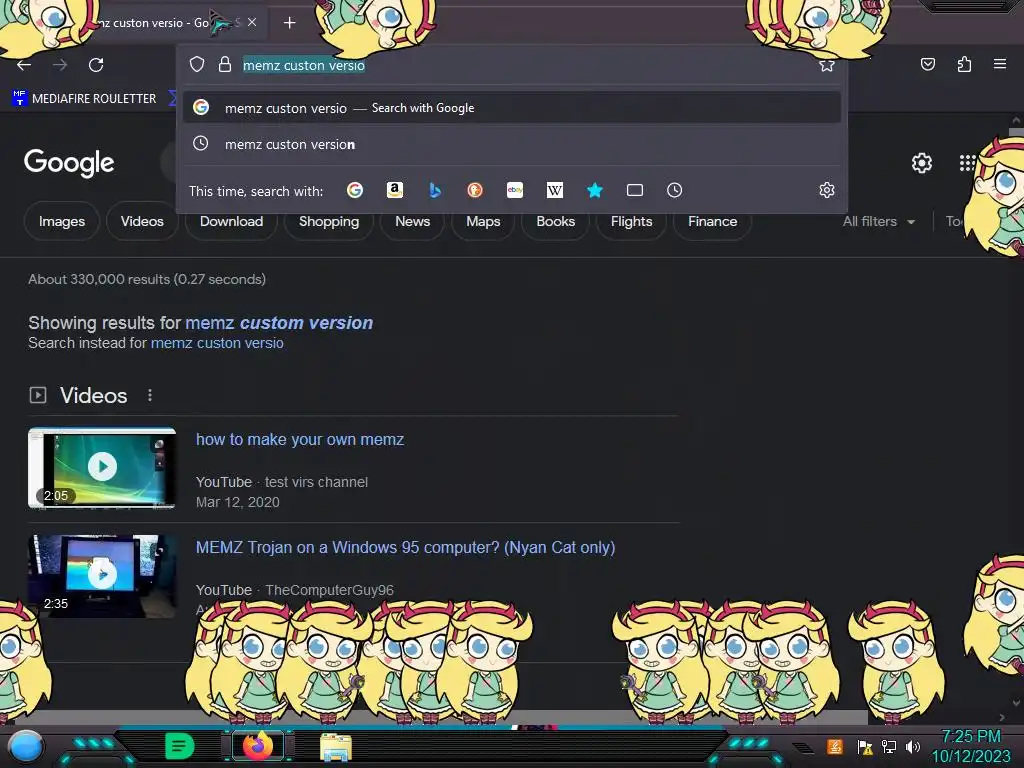
Task: Close the memz custon versio tab
Action: pyautogui.click(x=252, y=22)
